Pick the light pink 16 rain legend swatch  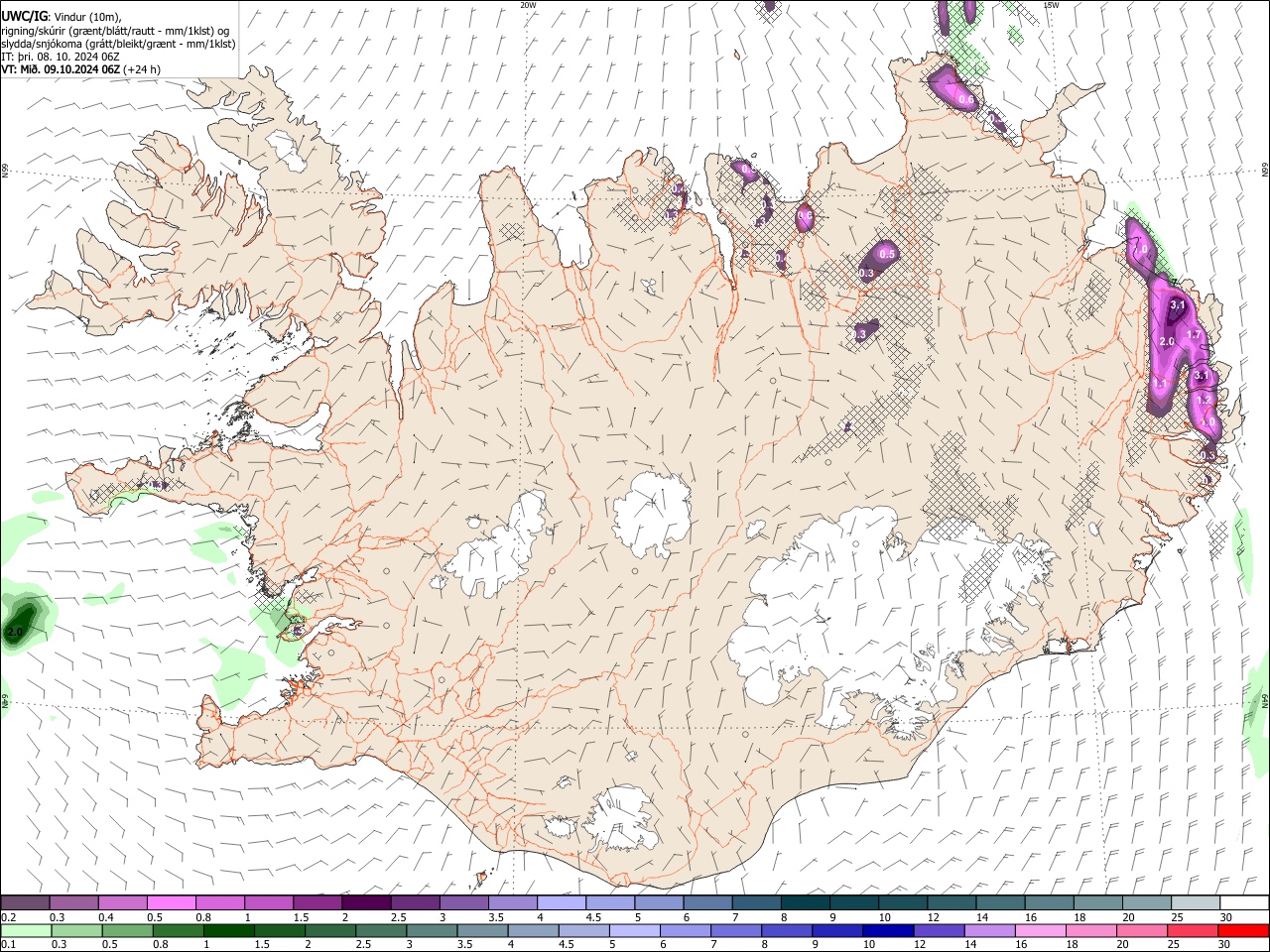pos(1040,931)
